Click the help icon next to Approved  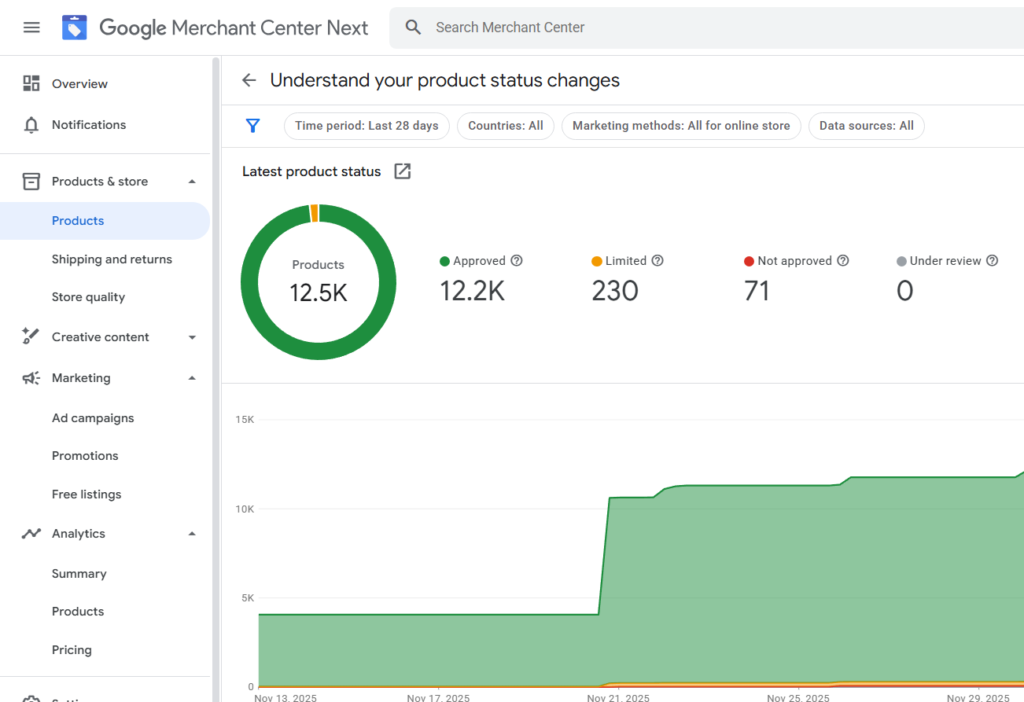(517, 261)
